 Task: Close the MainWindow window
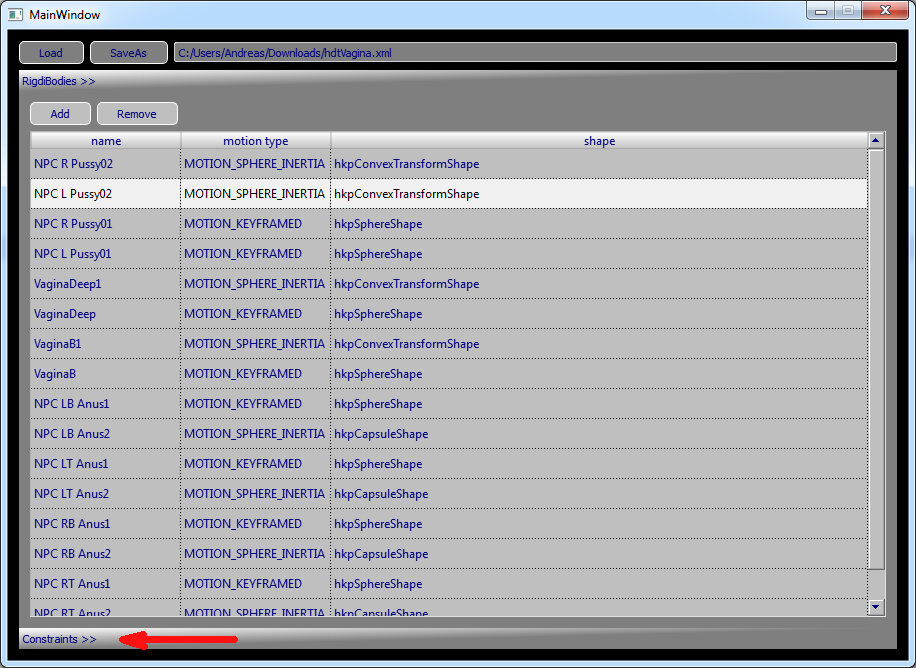885,10
